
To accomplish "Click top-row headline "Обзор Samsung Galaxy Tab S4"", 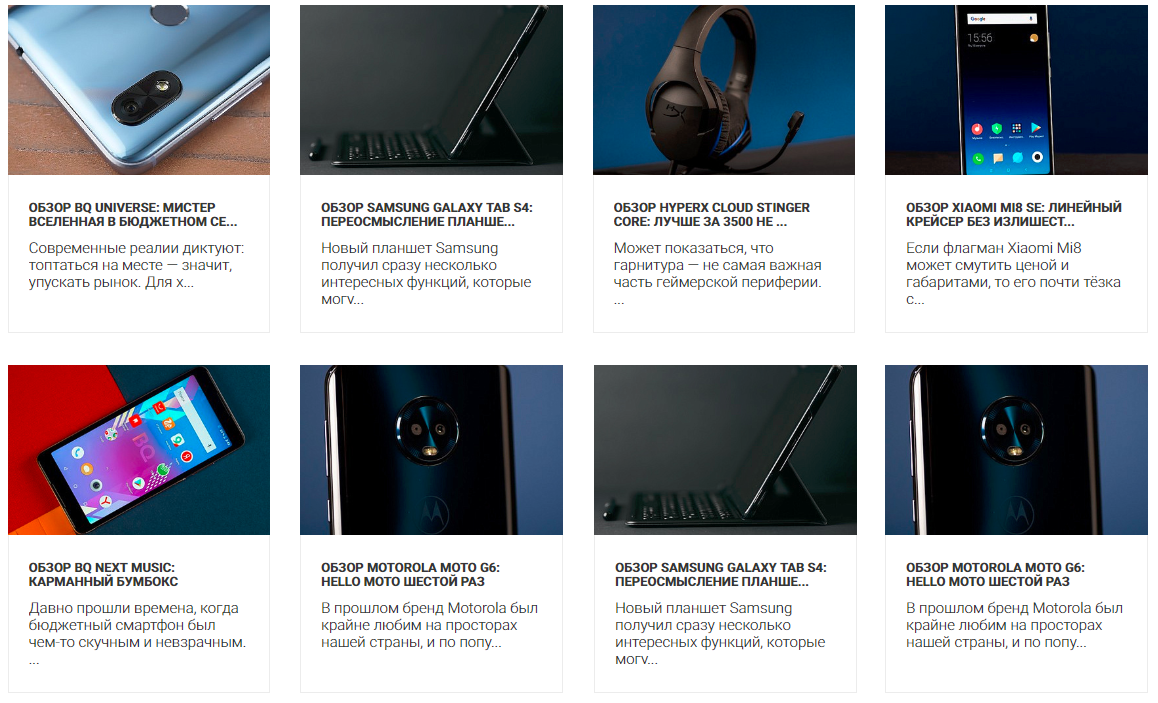I will [x=427, y=214].
